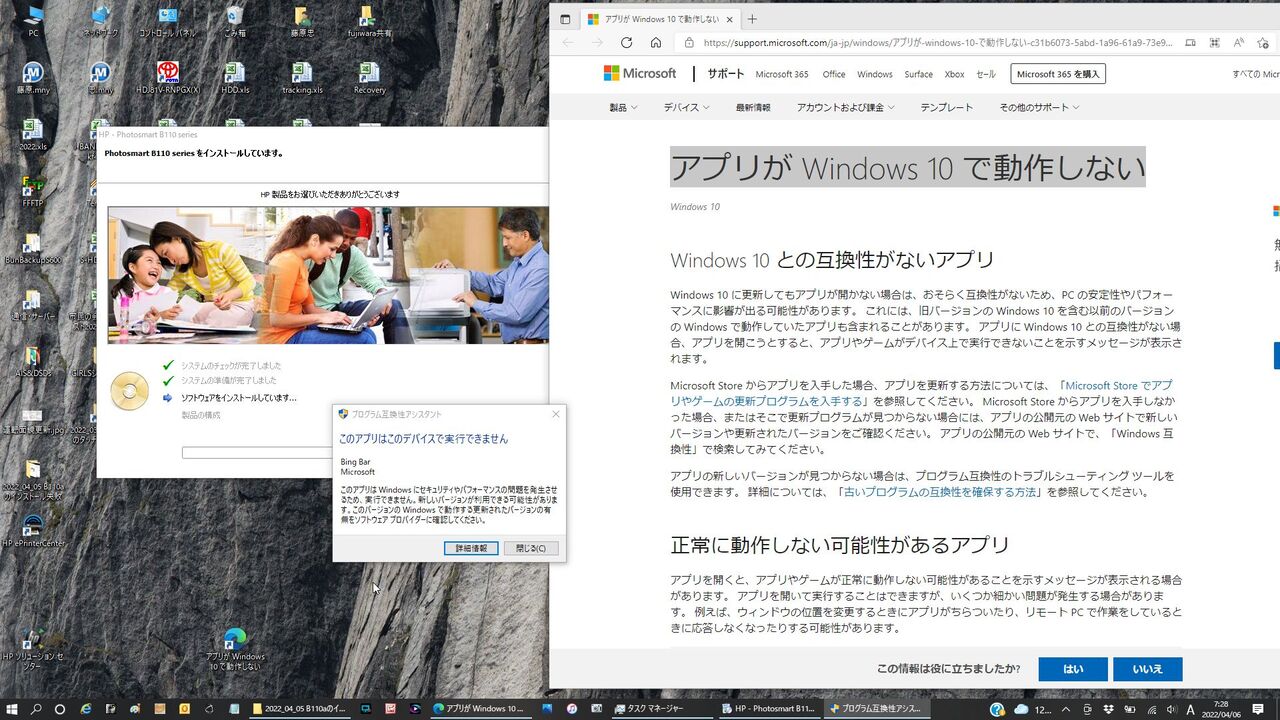
Task: Open the notification center icon
Action: (1258, 709)
